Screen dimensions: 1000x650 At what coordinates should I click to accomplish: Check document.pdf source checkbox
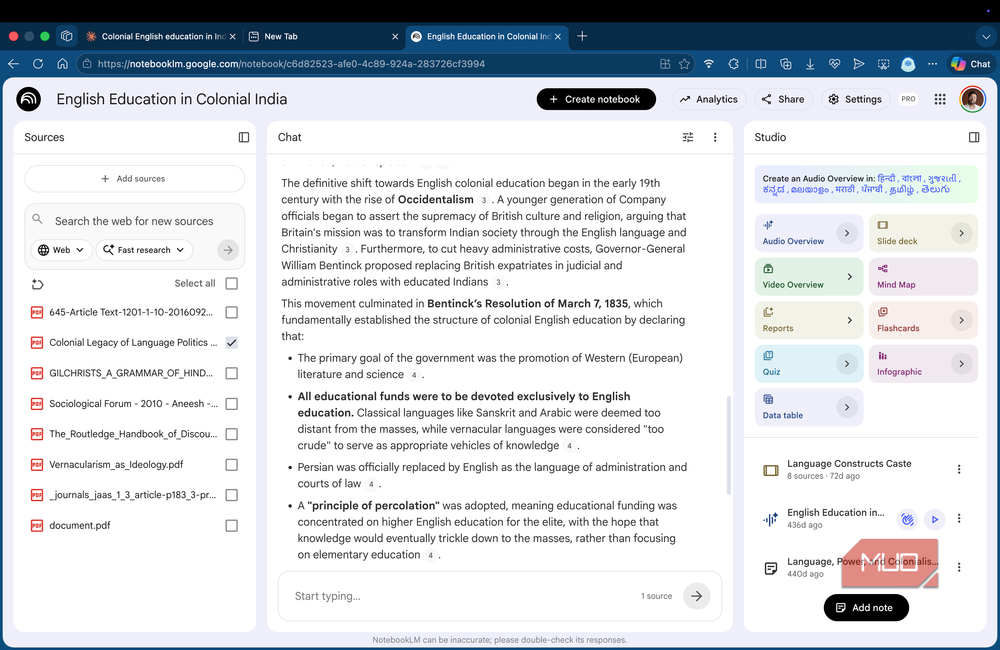pyautogui.click(x=232, y=526)
